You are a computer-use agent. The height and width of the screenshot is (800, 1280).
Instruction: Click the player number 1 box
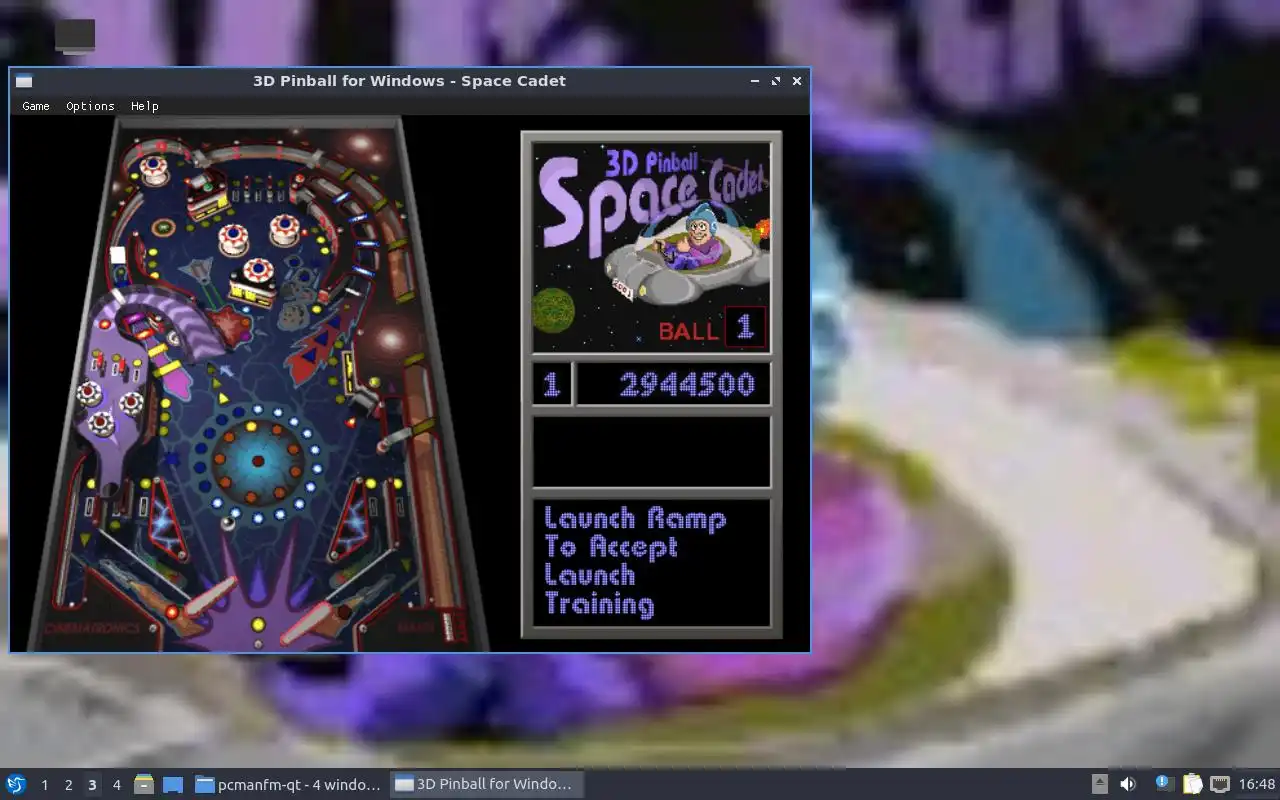552,385
